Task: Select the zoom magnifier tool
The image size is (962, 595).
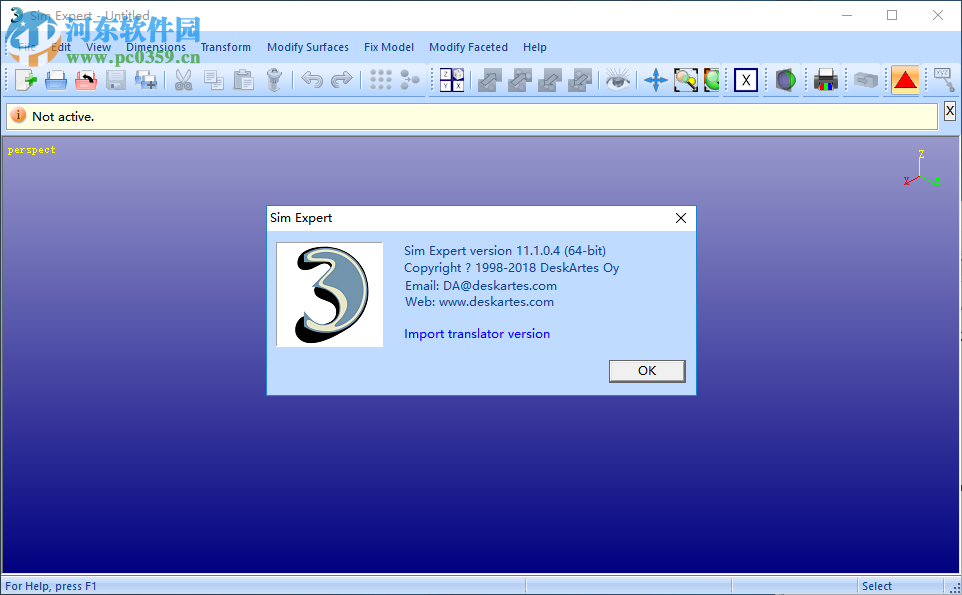Action: point(684,80)
